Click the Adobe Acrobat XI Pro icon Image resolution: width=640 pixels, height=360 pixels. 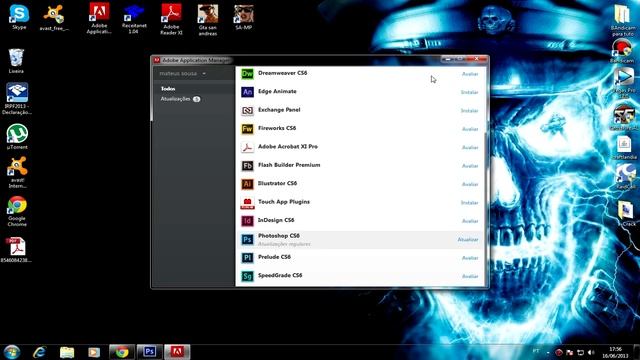click(x=247, y=147)
